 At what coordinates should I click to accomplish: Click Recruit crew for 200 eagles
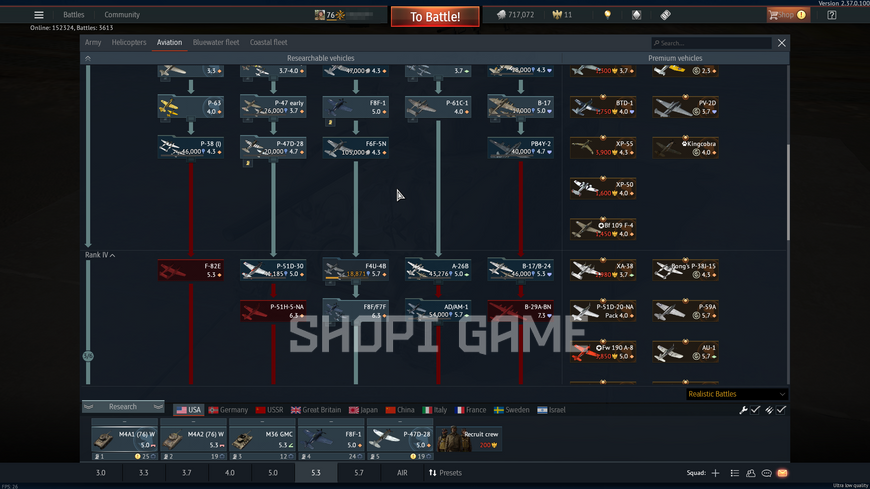tap(469, 438)
